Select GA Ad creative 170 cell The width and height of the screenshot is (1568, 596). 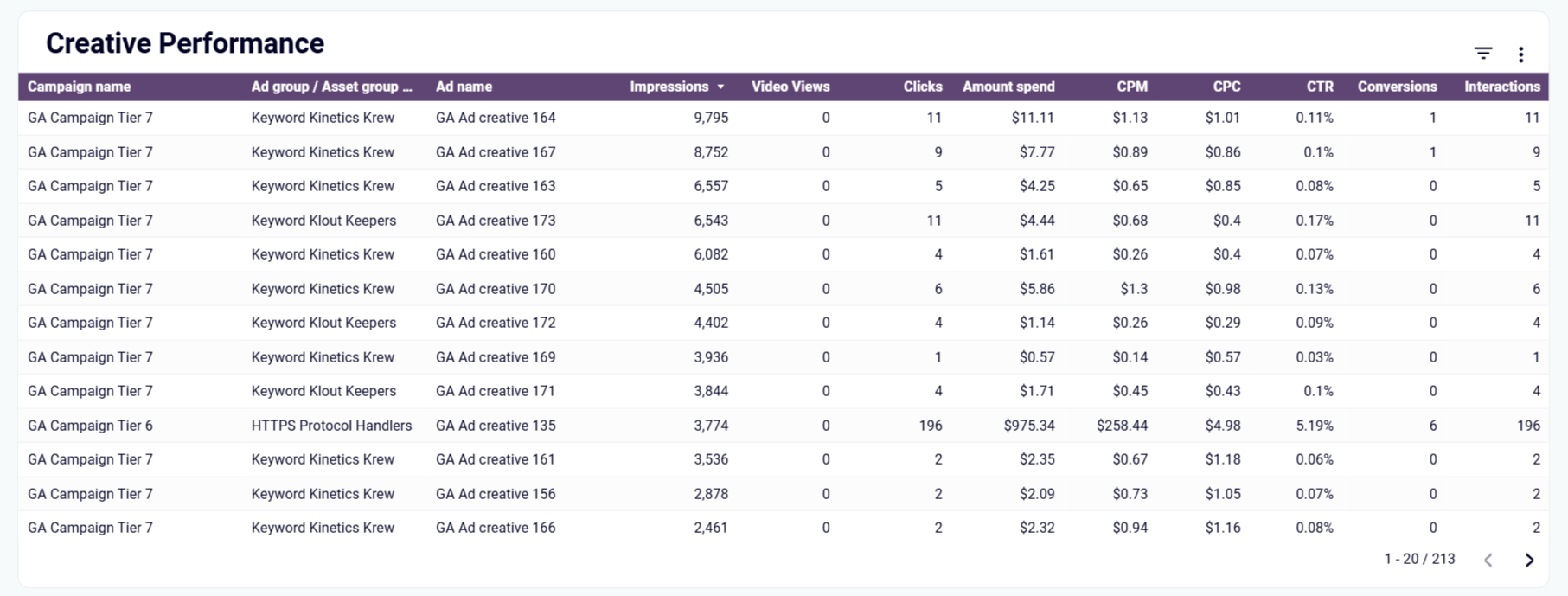(x=496, y=289)
